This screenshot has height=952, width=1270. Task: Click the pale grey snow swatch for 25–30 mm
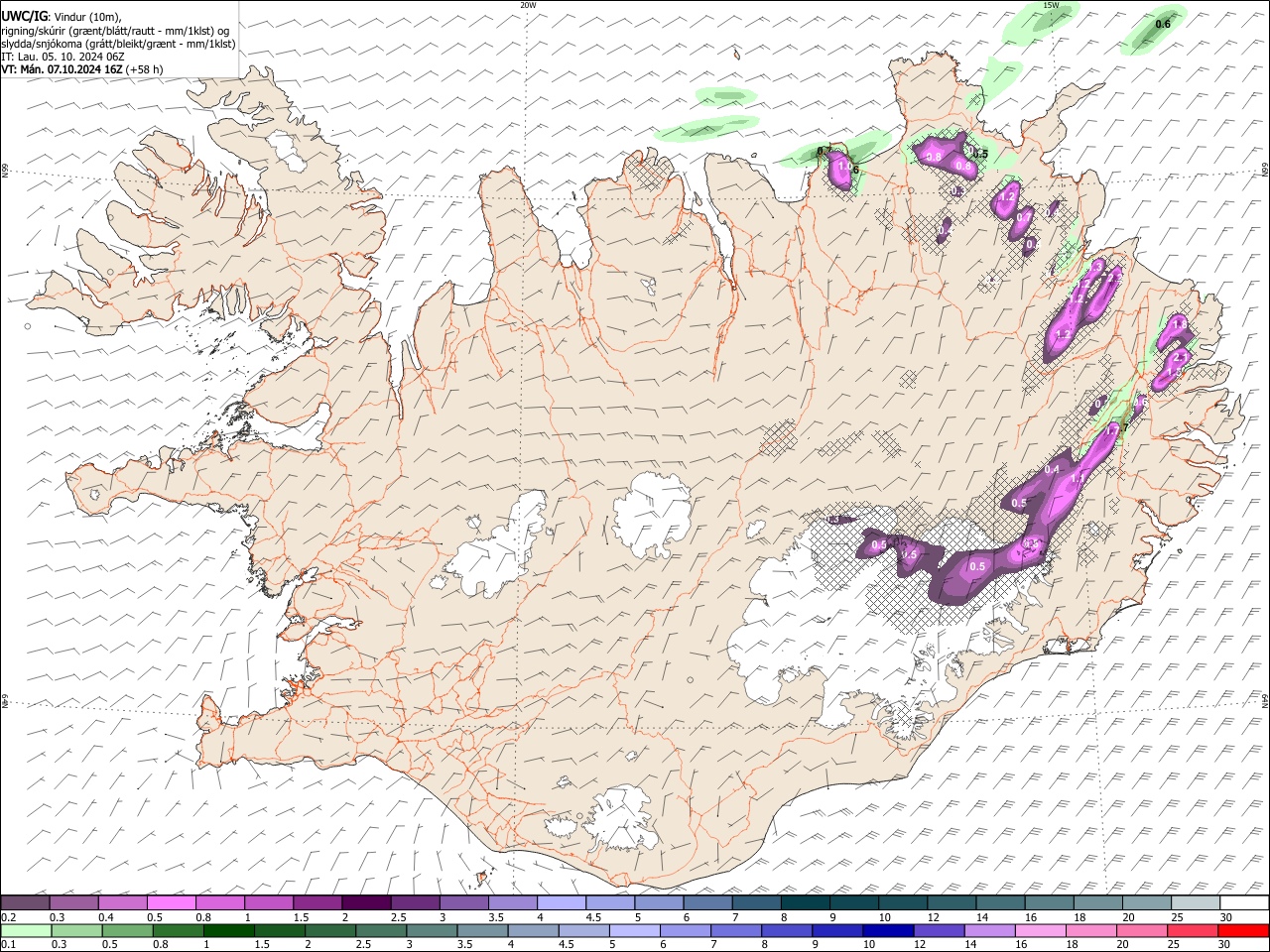[1195, 903]
